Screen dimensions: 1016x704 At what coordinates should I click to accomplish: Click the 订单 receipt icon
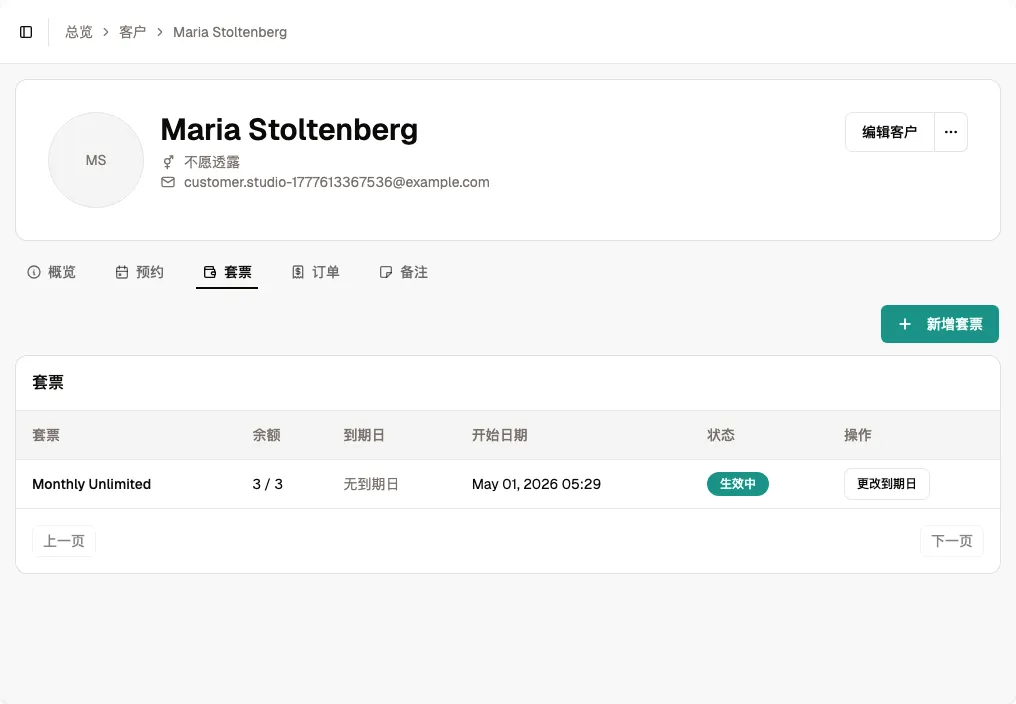(297, 272)
